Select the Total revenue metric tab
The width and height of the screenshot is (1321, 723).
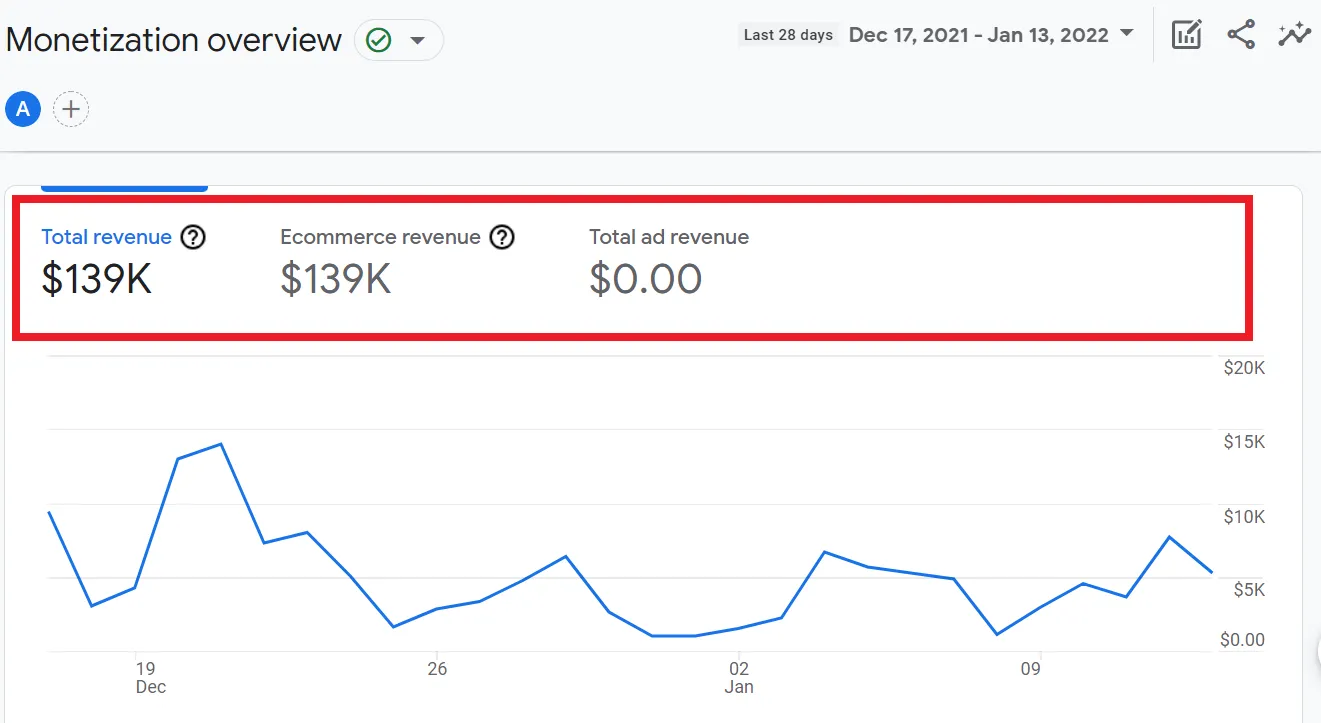click(106, 238)
